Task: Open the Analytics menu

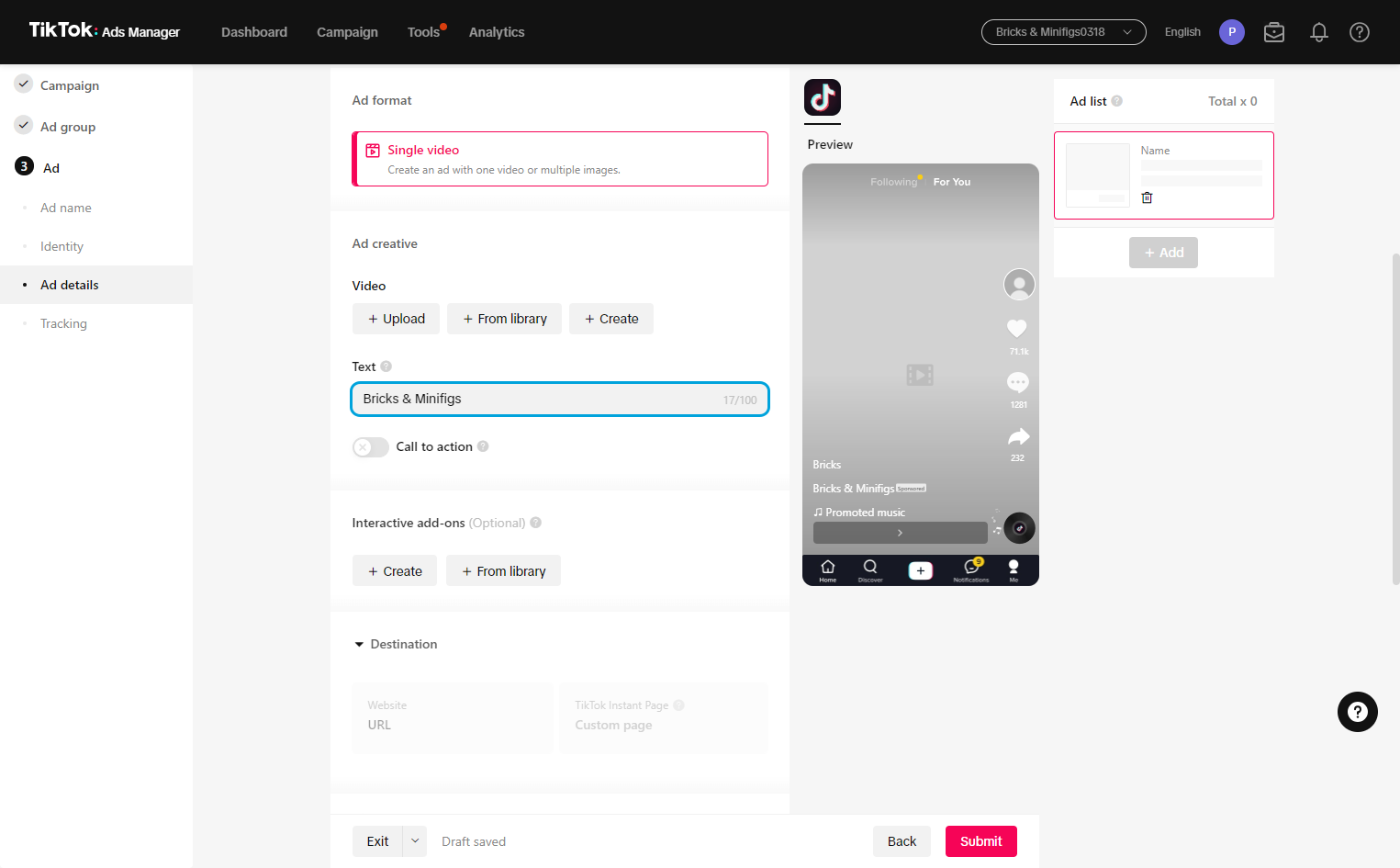Action: pyautogui.click(x=497, y=32)
